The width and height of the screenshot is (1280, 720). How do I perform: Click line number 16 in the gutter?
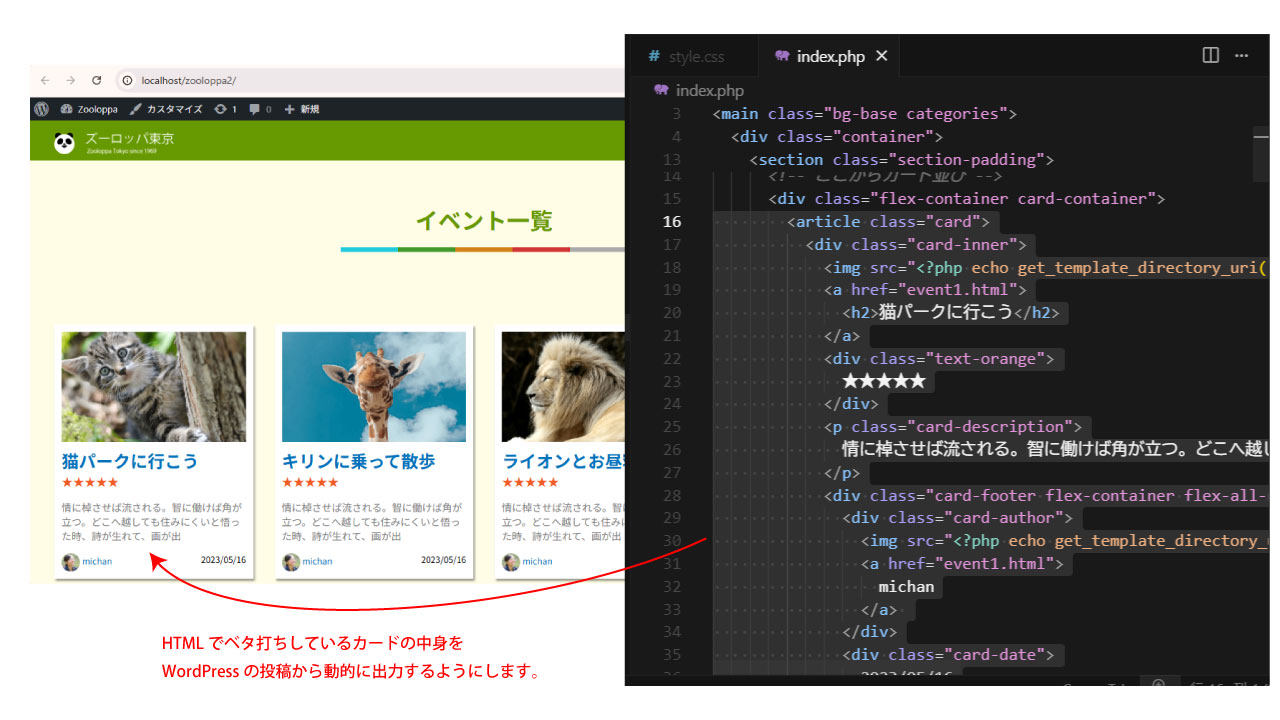pos(672,222)
